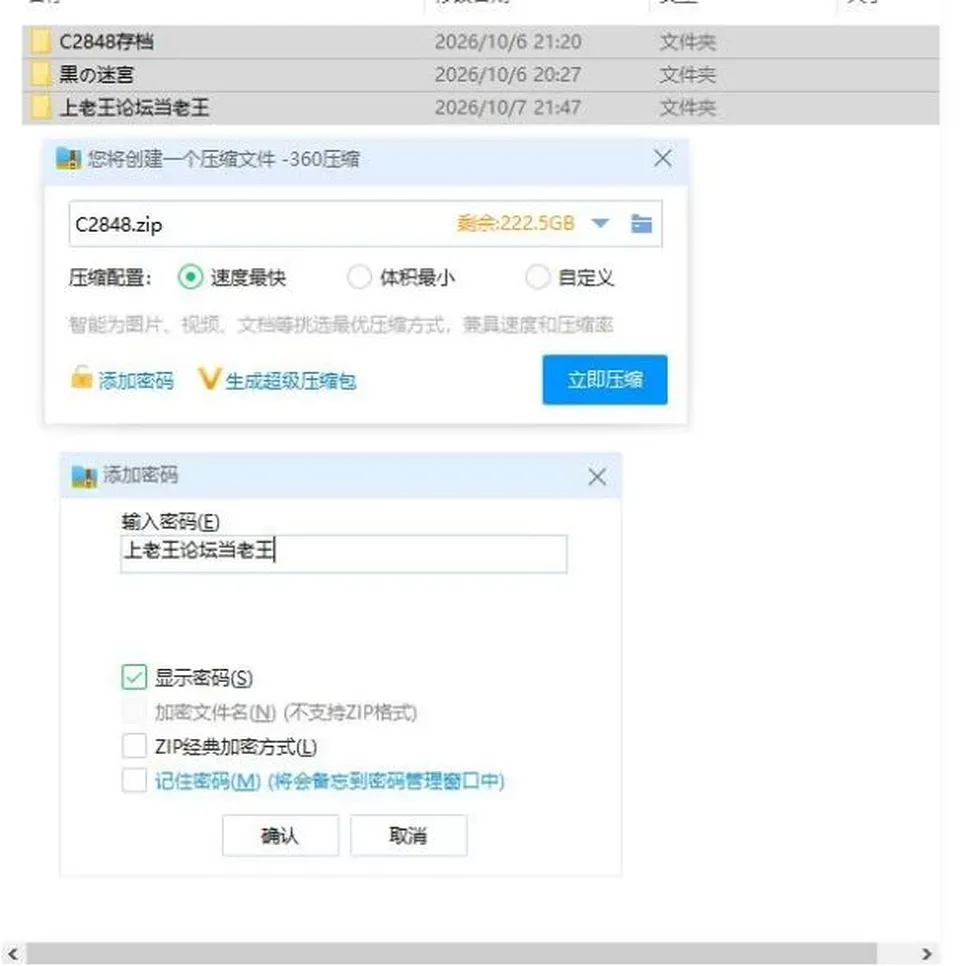Uncheck the 显示密码 checkbox
This screenshot has height=966, width=960.
point(134,677)
